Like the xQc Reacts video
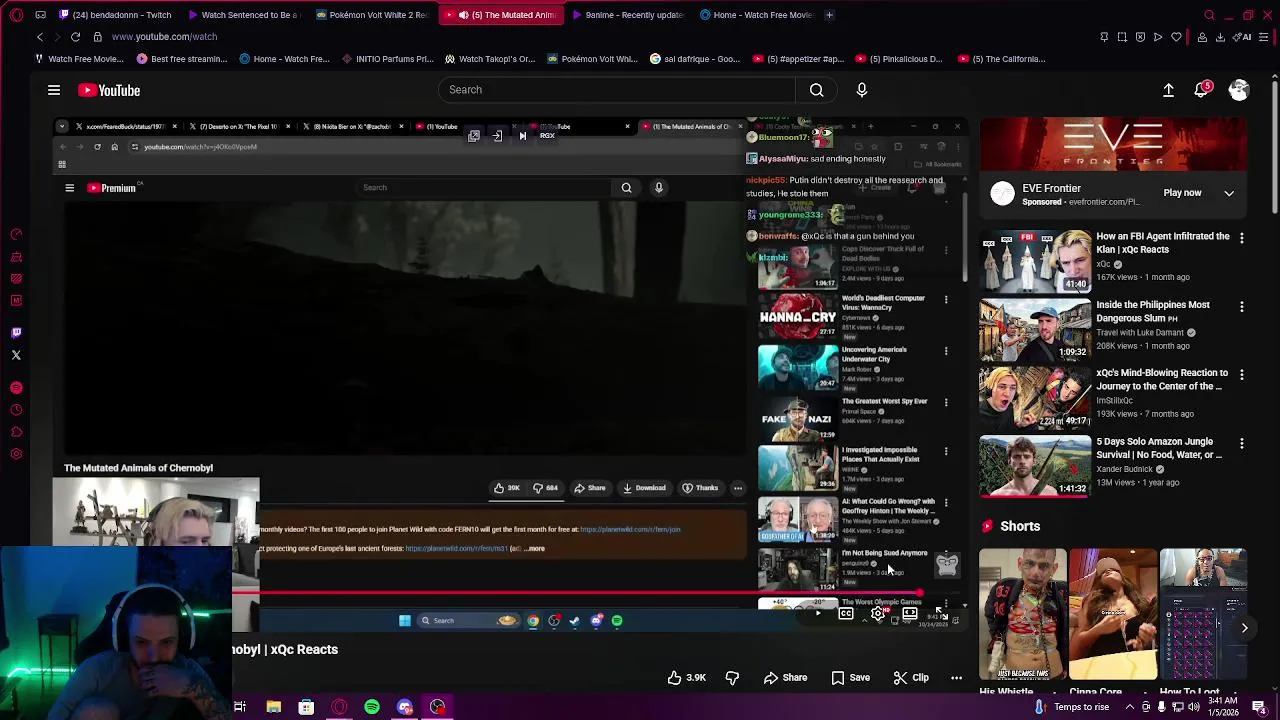 click(x=686, y=678)
